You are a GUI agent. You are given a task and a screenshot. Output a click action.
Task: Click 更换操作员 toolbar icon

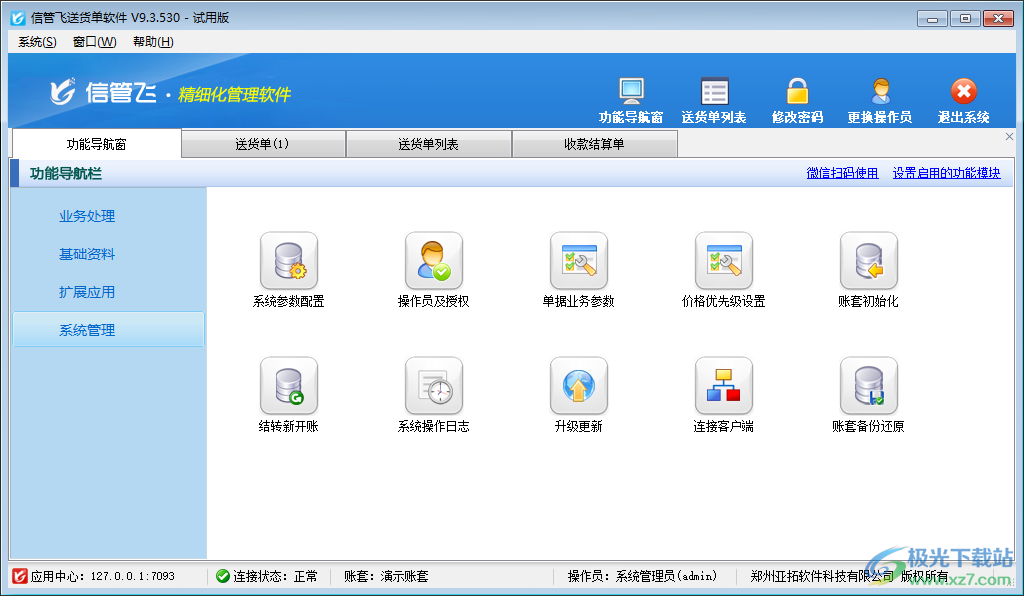880,91
